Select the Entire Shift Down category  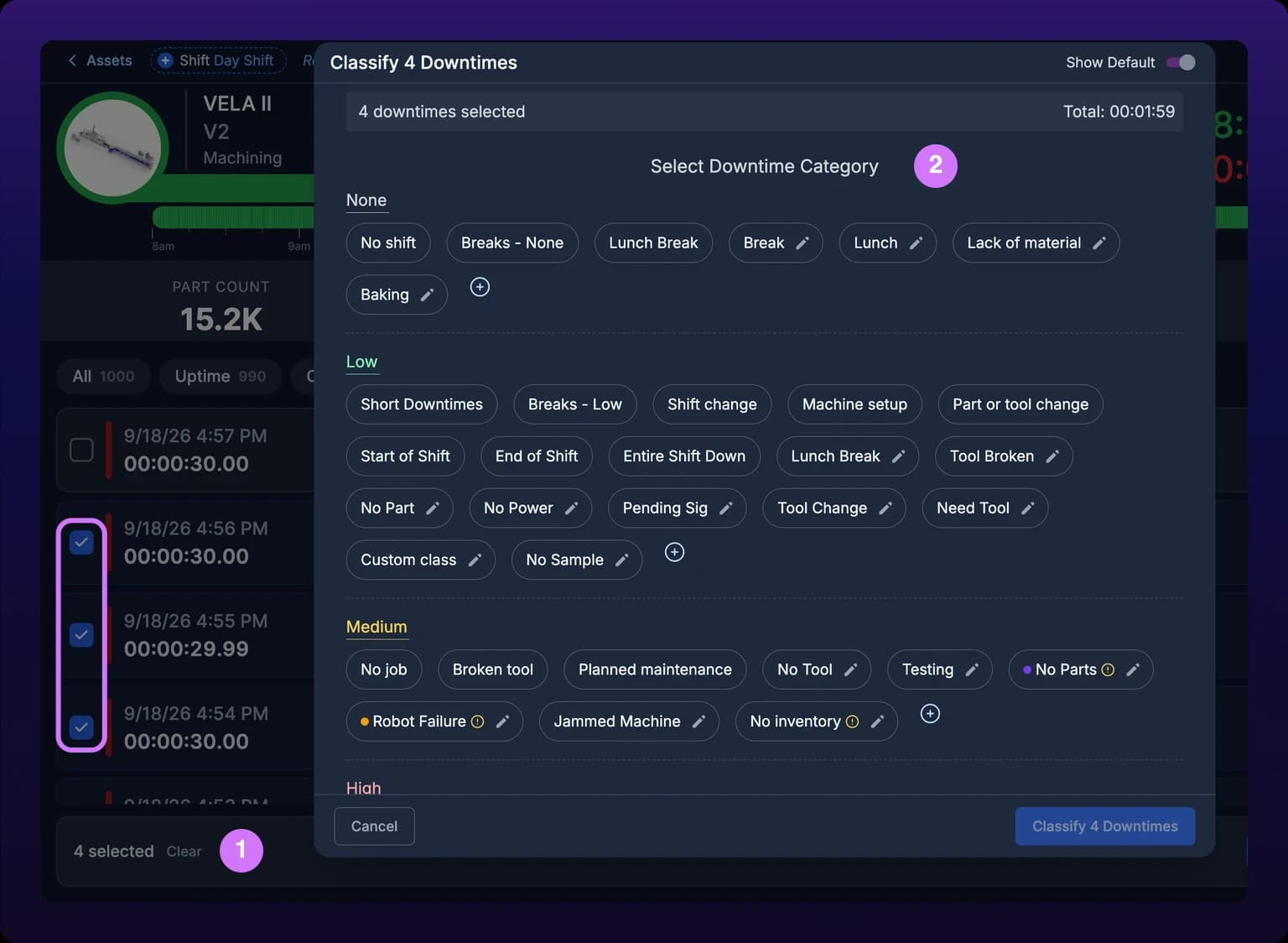[684, 456]
